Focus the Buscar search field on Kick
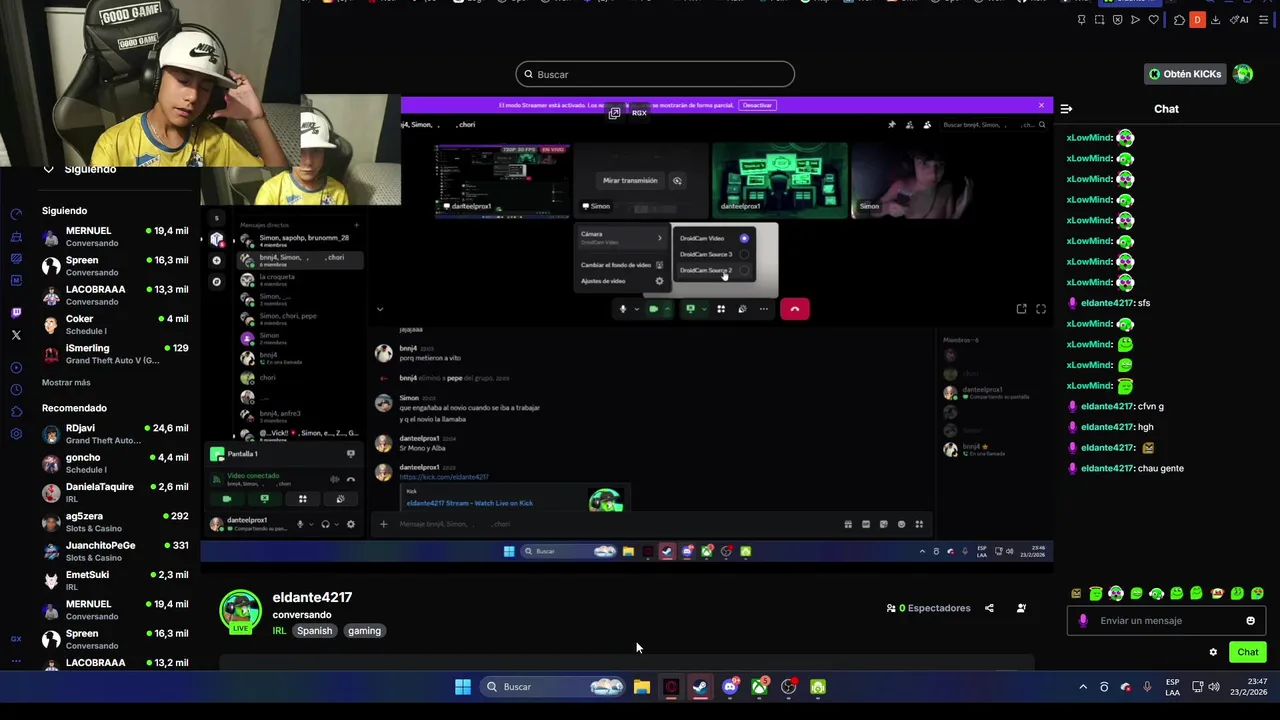 pyautogui.click(x=655, y=74)
